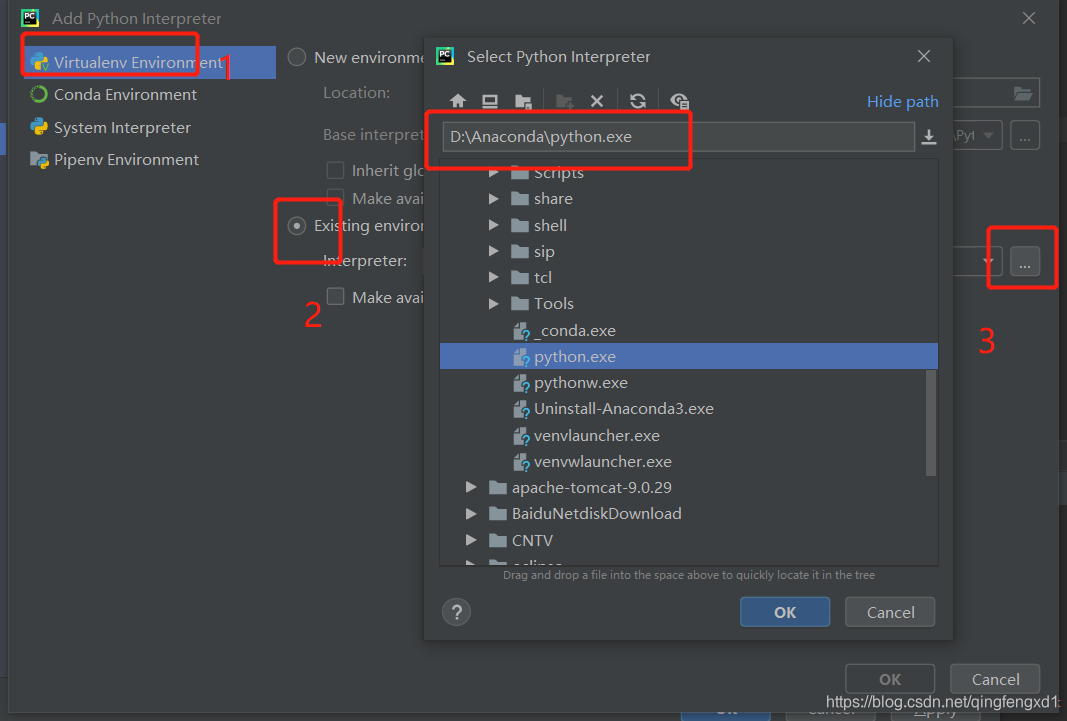The height and width of the screenshot is (721, 1067).
Task: Expand the tcl folder
Action: click(x=493, y=277)
